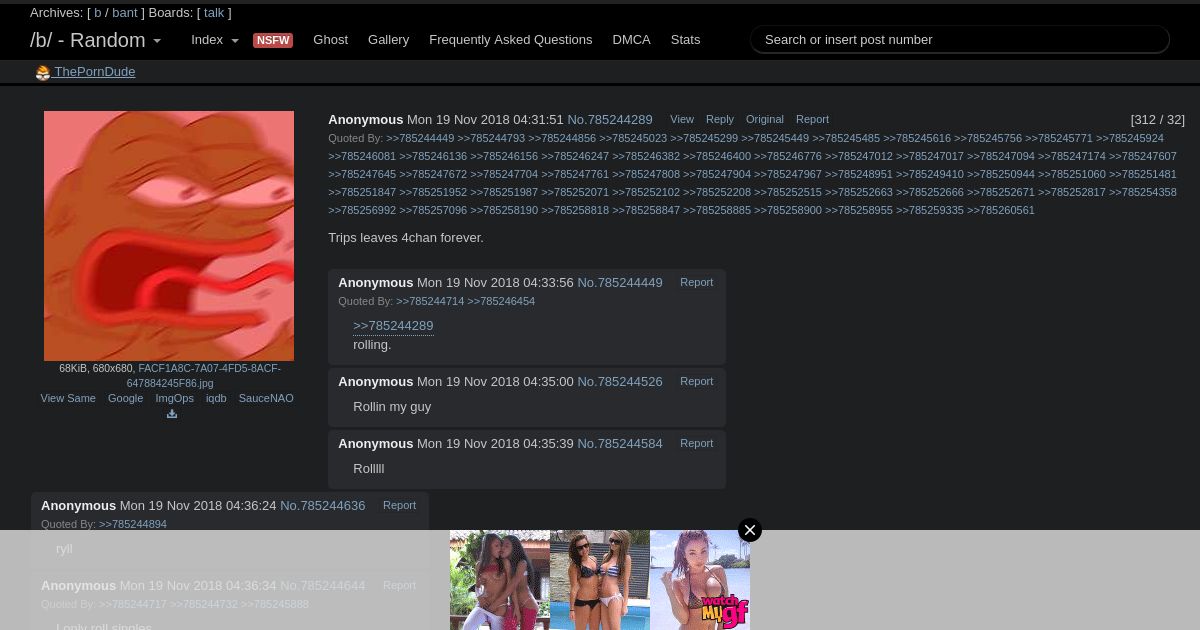
Task: Click post number No.785244289
Action: 610,119
